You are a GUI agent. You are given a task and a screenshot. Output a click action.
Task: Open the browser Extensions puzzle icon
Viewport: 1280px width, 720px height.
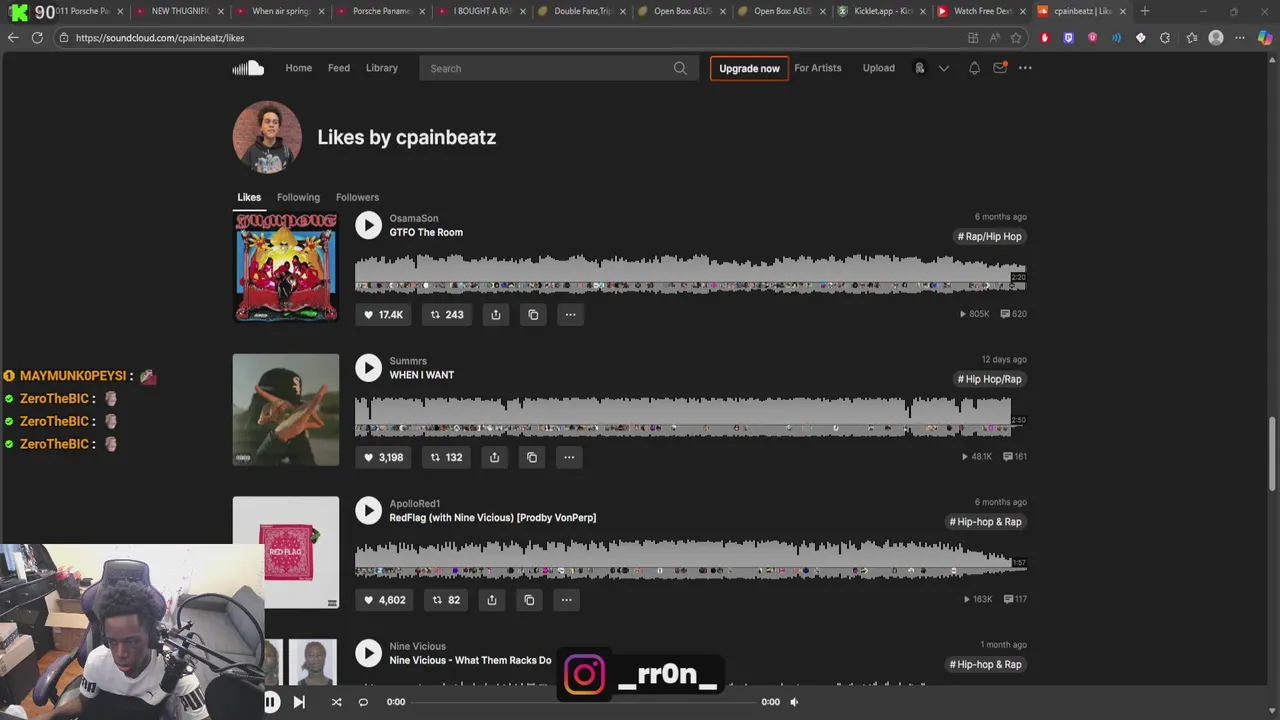point(1165,38)
